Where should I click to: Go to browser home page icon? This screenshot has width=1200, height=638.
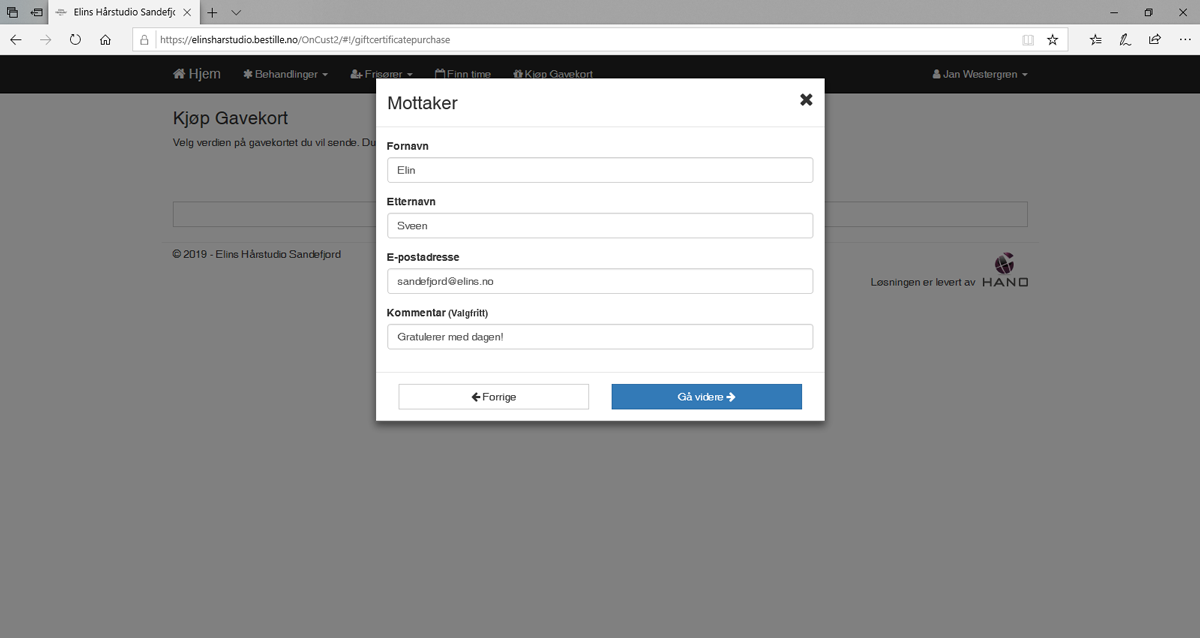point(105,40)
